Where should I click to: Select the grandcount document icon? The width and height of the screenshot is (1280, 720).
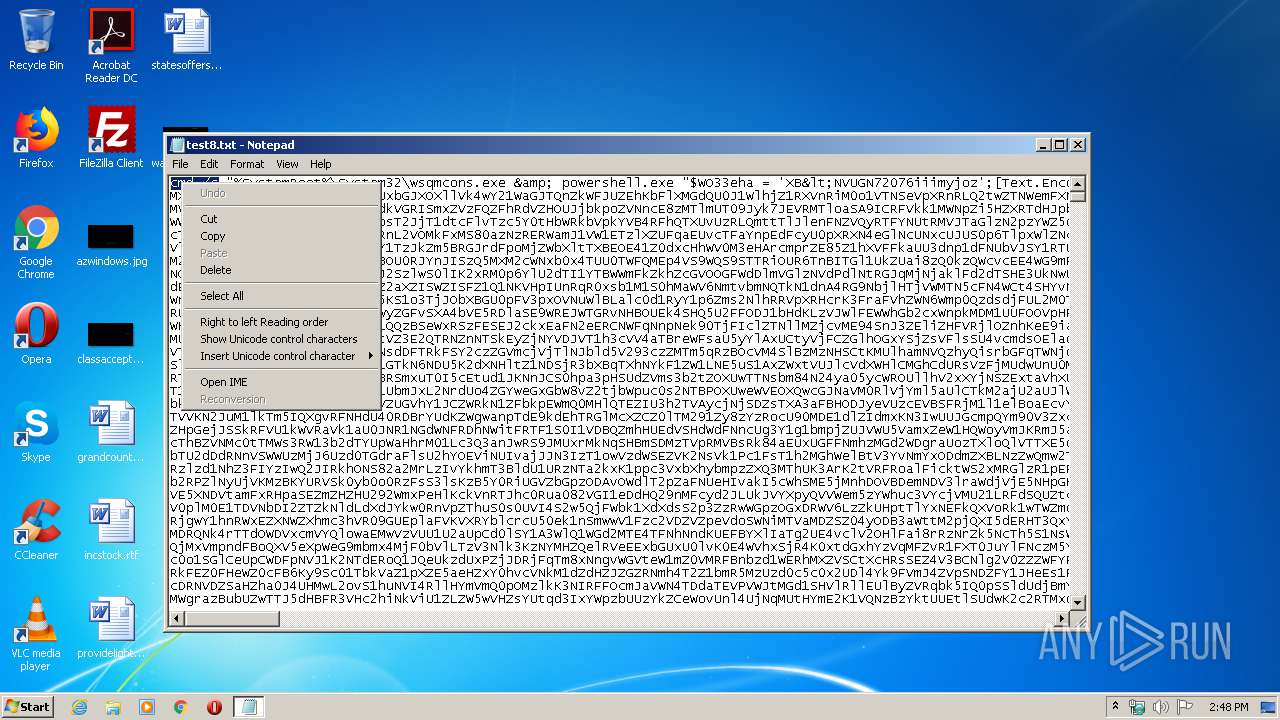tap(111, 432)
